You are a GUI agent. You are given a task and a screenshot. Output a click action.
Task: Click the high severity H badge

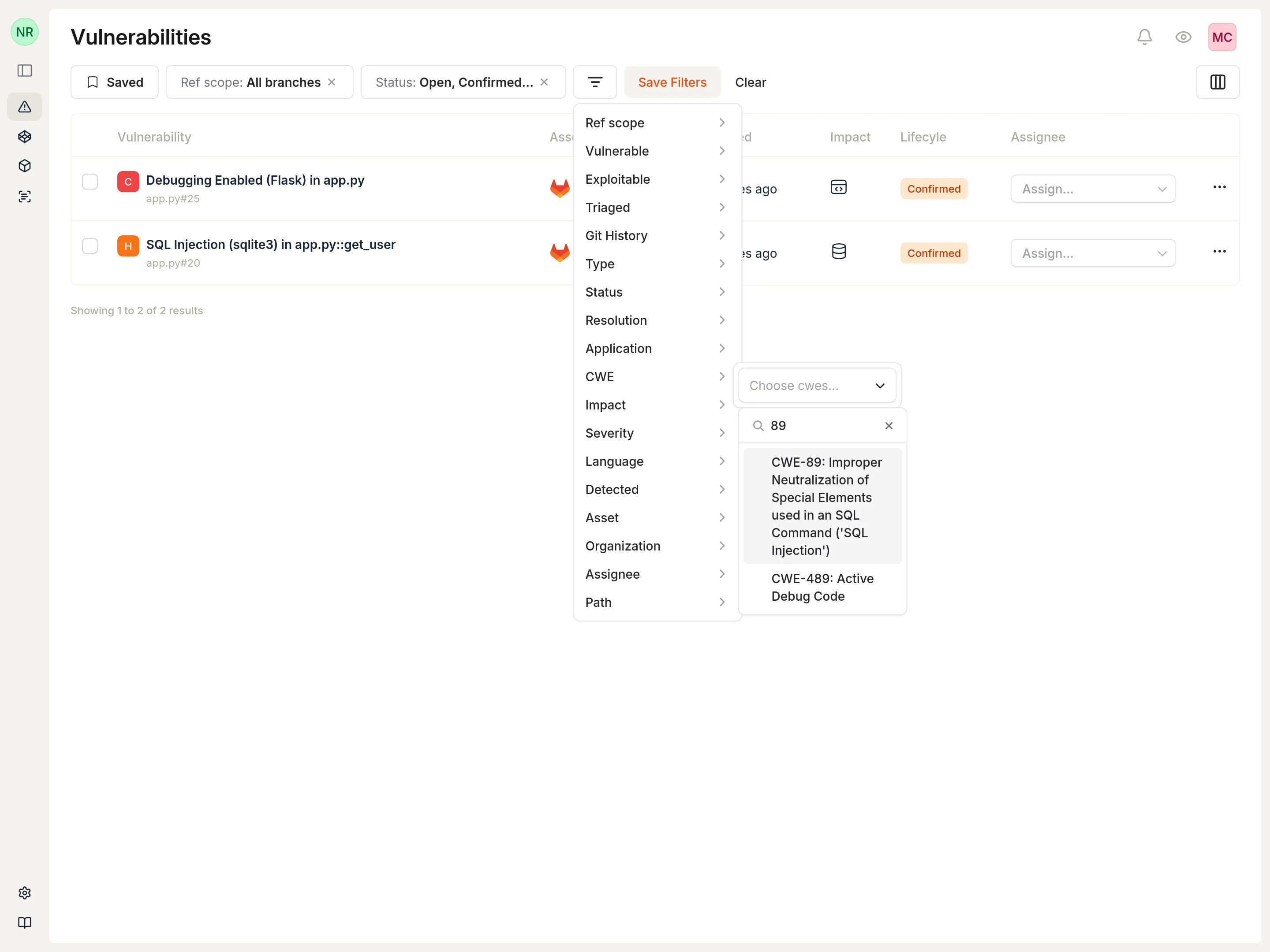tap(128, 245)
